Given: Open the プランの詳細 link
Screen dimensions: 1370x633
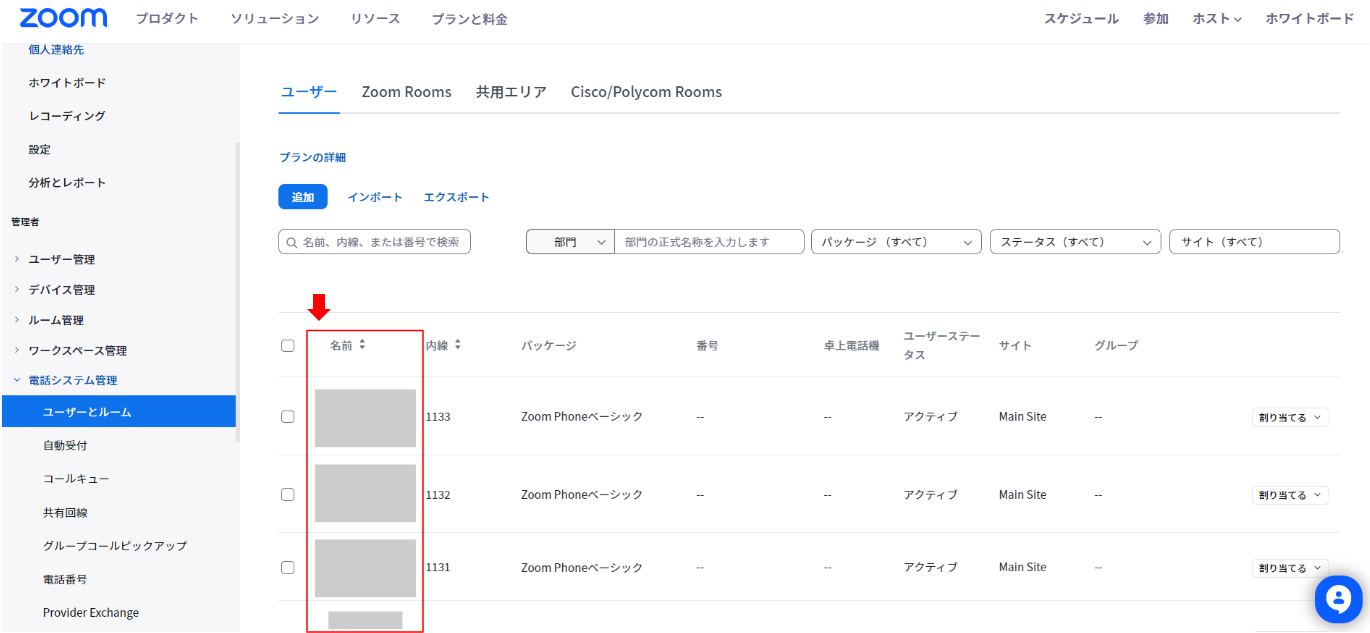Looking at the screenshot, I should [312, 157].
